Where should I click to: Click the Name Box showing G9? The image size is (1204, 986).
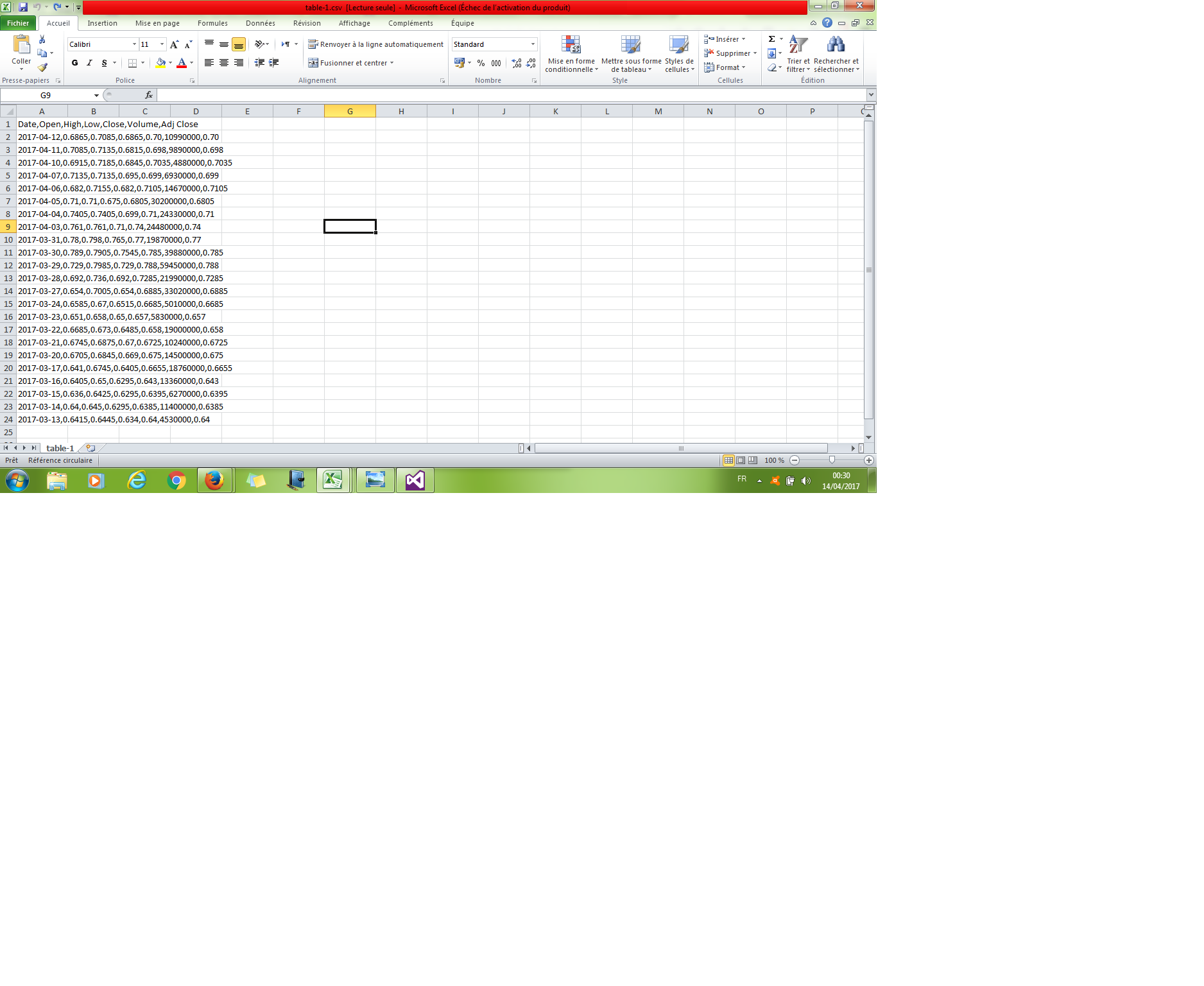[46, 95]
